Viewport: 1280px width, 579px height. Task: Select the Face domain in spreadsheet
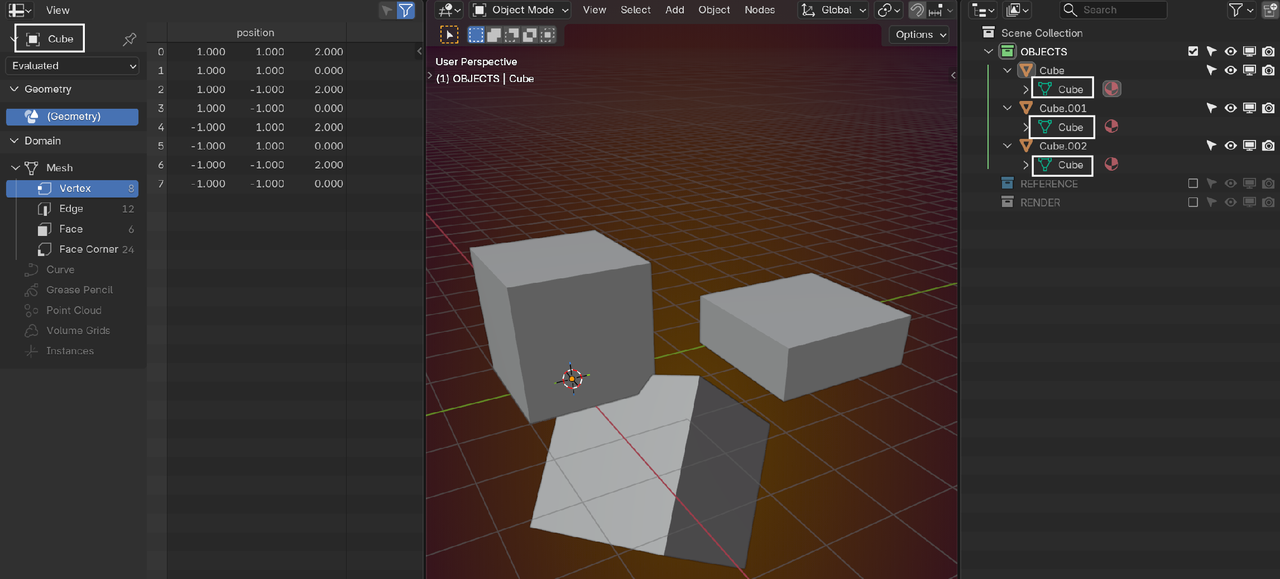pyautogui.click(x=71, y=229)
